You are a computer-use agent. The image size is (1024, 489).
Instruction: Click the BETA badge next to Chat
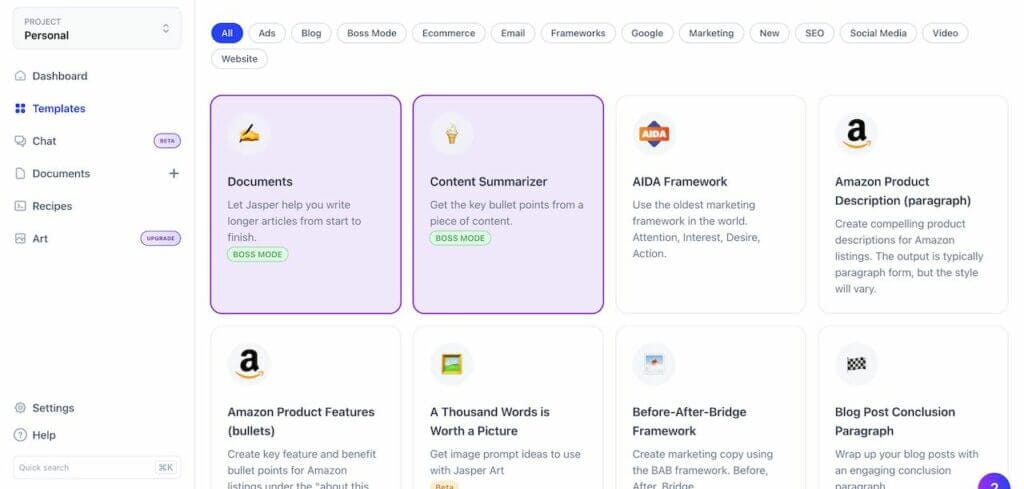(167, 141)
